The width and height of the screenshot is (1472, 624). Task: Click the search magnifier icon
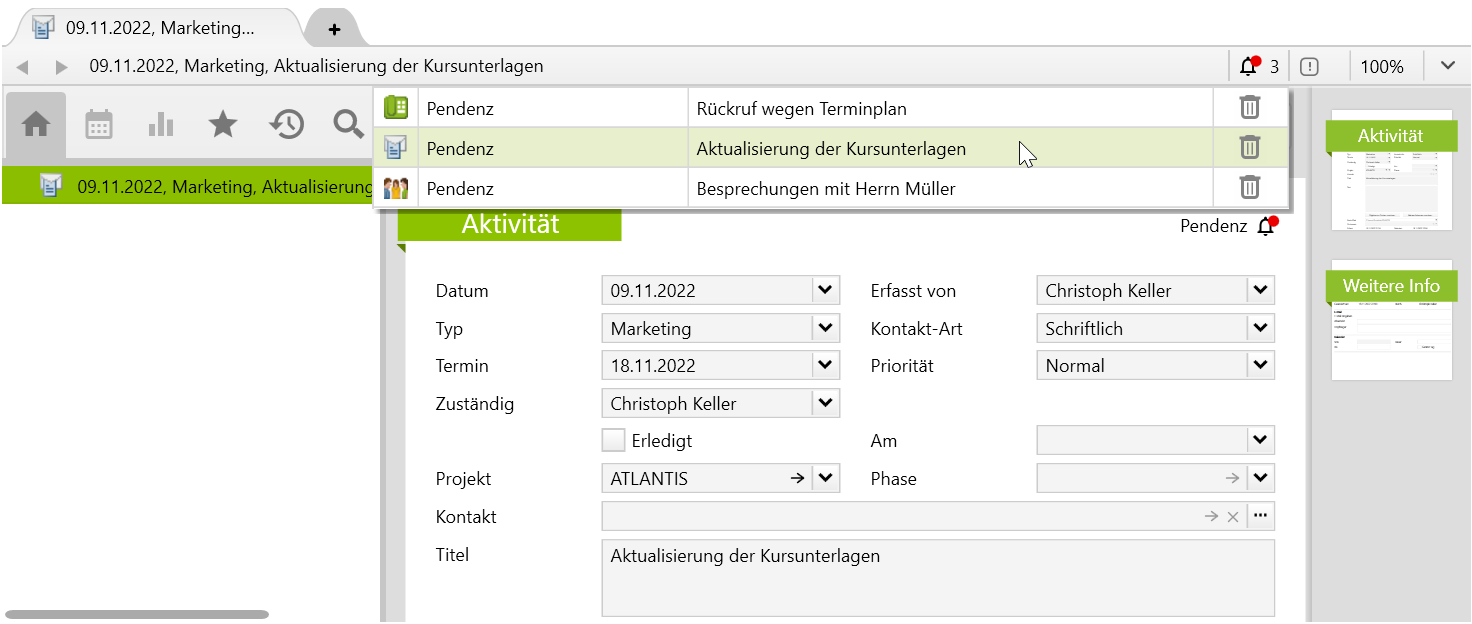point(348,125)
